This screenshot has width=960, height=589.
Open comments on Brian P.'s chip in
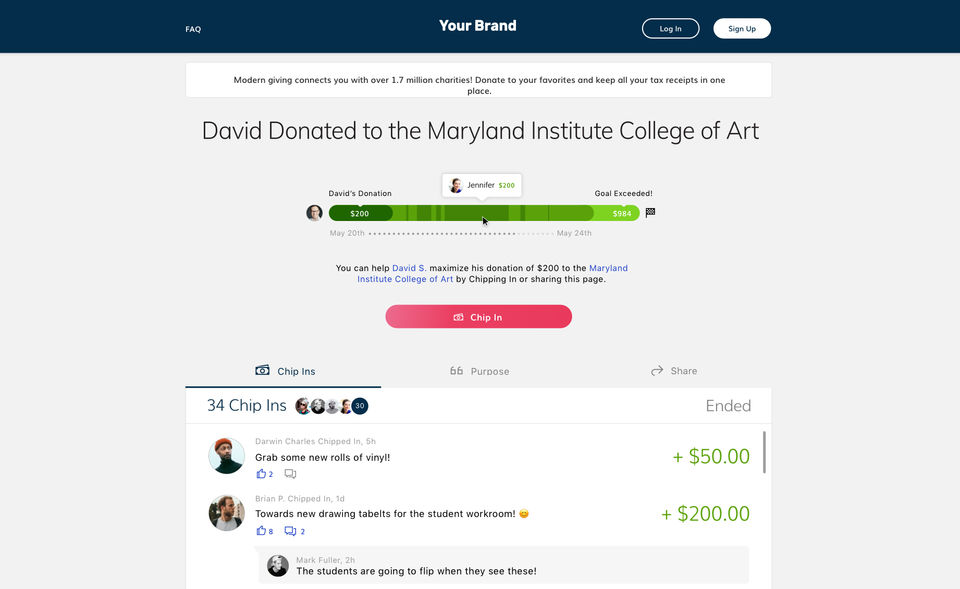[x=290, y=531]
